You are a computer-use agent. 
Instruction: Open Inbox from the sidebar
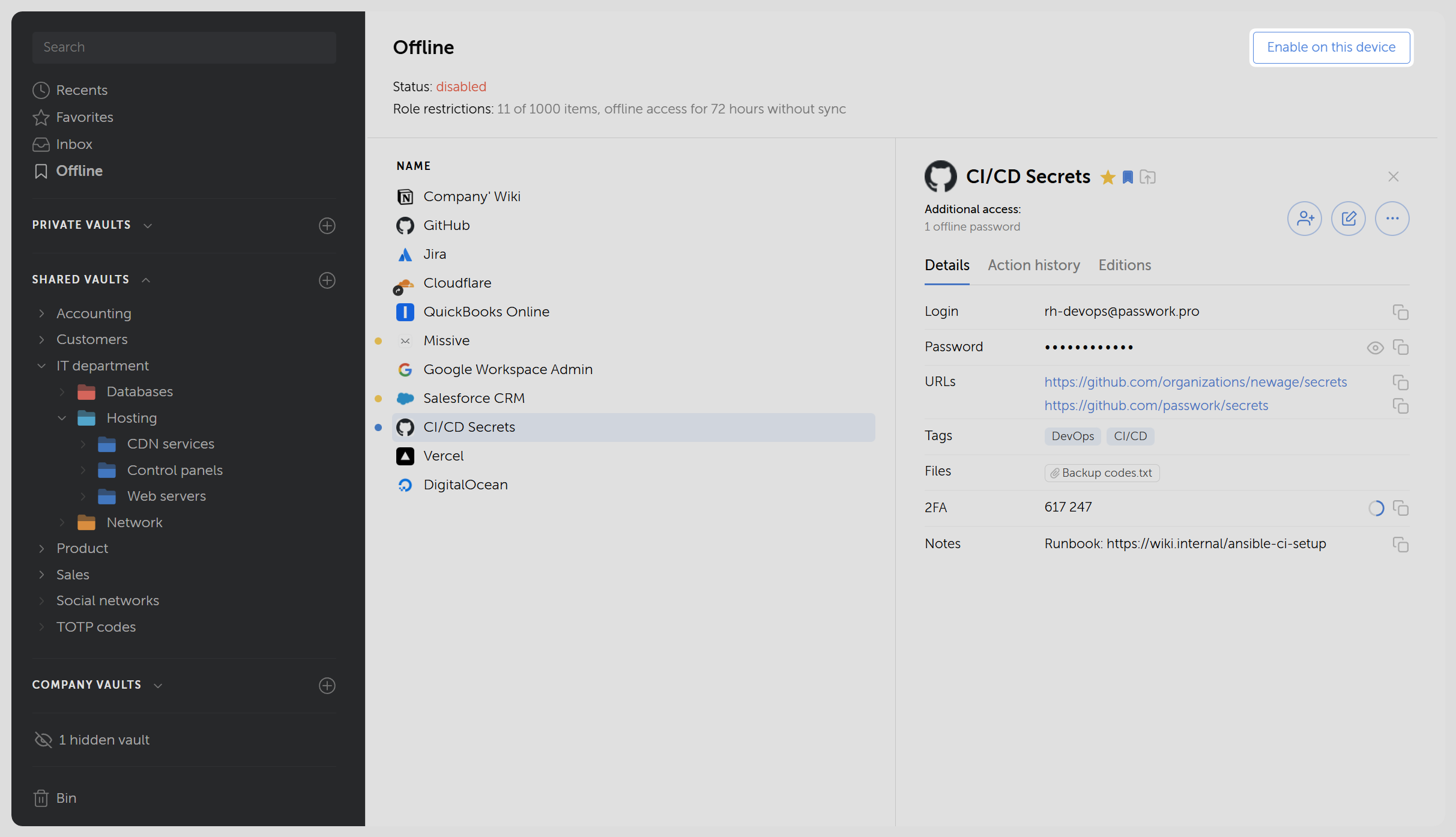pyautogui.click(x=62, y=144)
